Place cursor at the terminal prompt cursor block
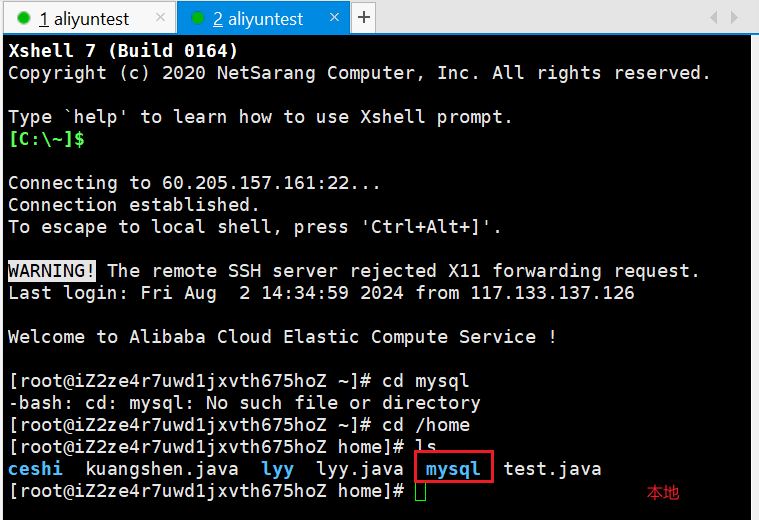The image size is (759, 520). coord(421,491)
